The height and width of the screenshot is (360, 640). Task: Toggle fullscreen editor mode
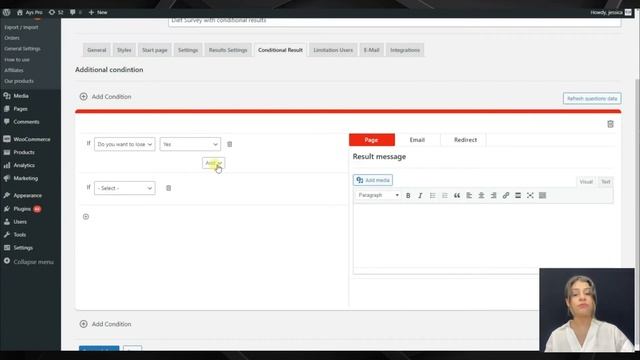[530, 196]
